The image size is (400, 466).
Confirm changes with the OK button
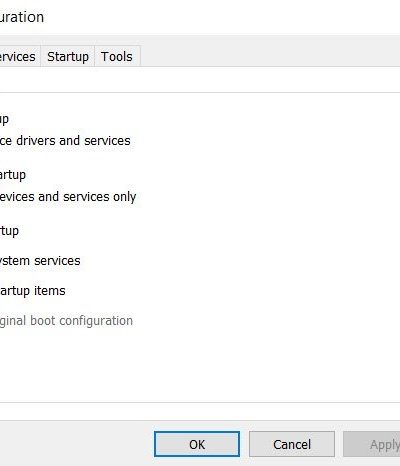[x=197, y=444]
